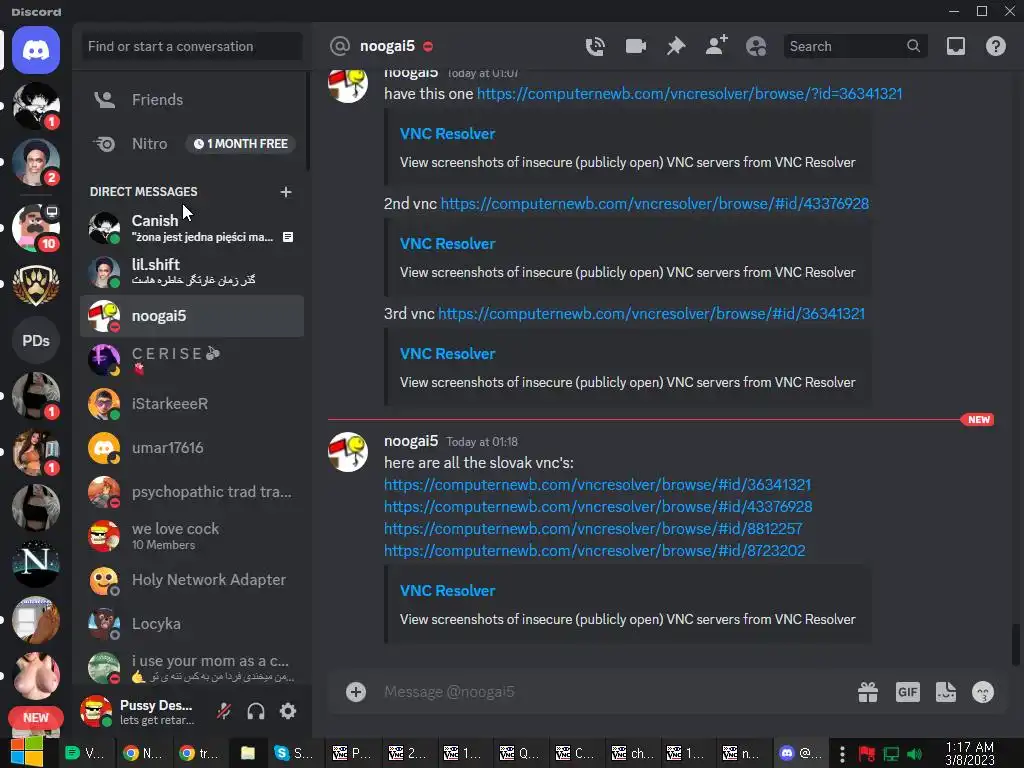Select noogai5 conversation in DM list
Viewport: 1024px width, 768px height.
pos(192,316)
